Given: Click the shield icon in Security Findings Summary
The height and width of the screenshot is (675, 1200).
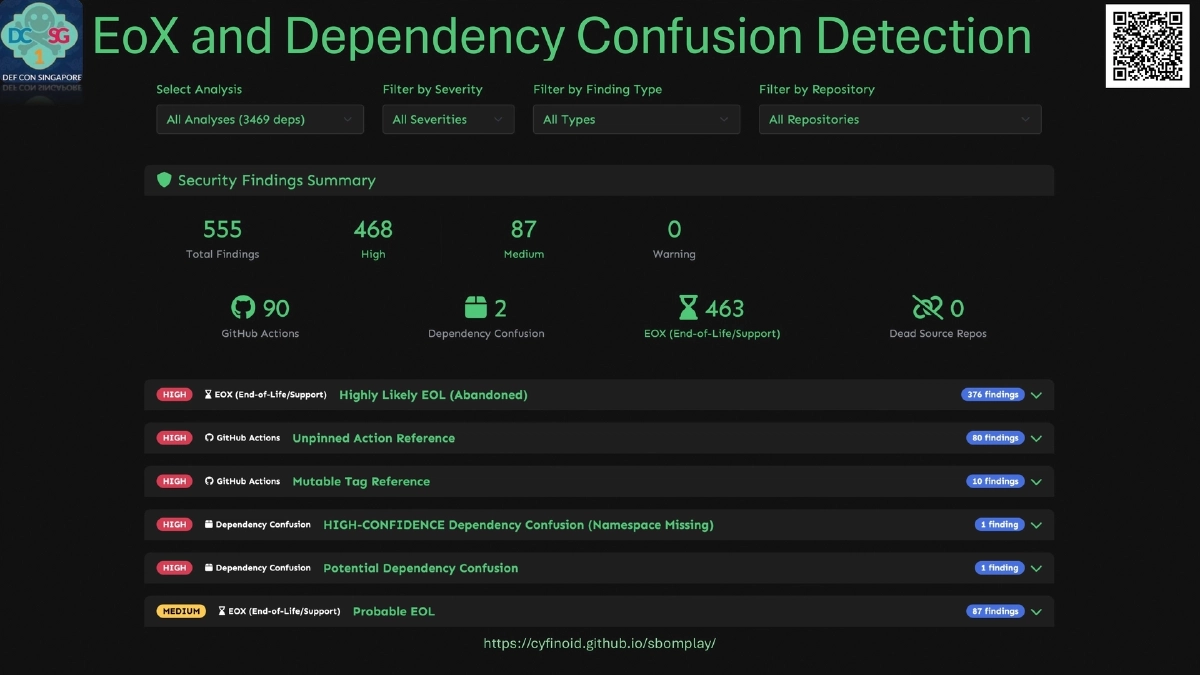Looking at the screenshot, I should coord(164,180).
